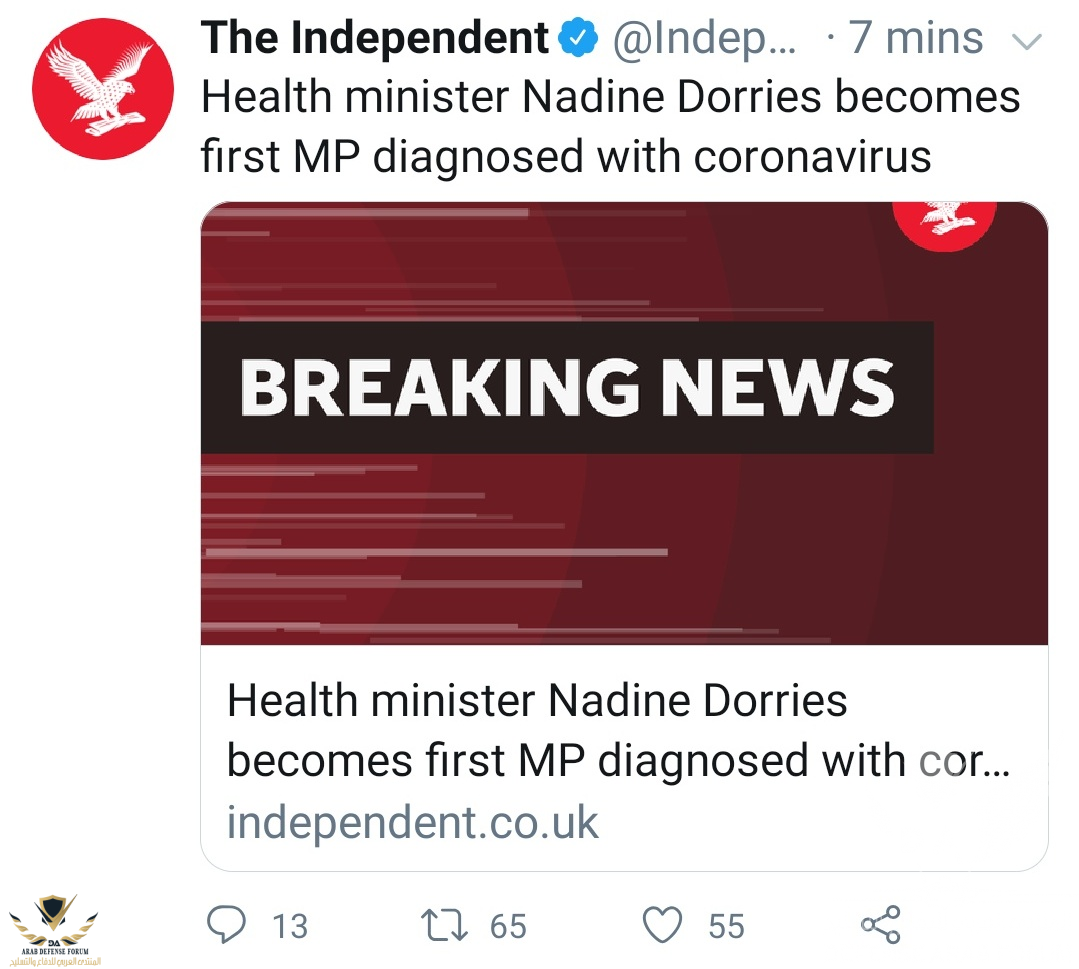Screen dimensions: 1079x969
Task: Click the blue verified badge
Action: pos(577,38)
